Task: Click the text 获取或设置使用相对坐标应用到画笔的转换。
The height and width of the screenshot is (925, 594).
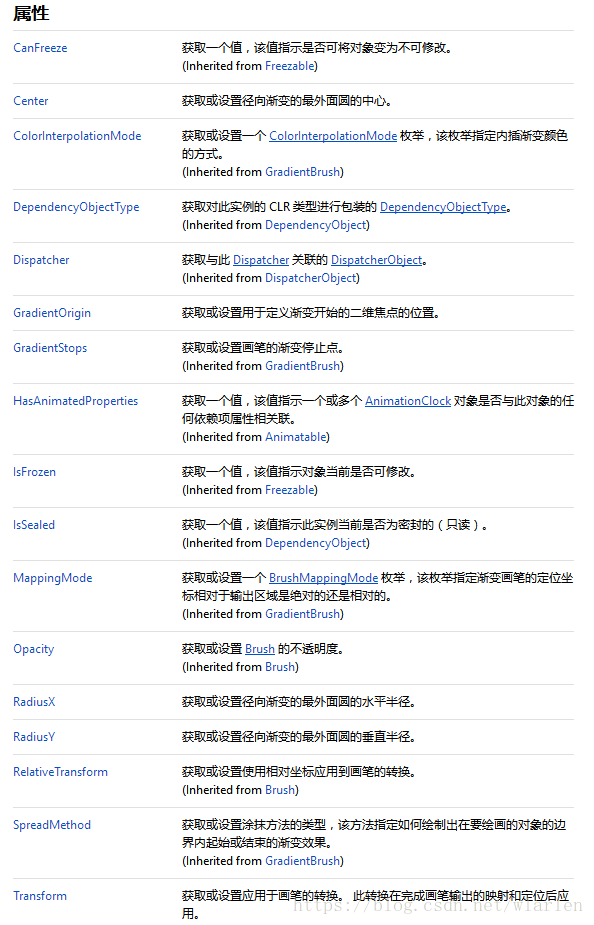Action: click(x=298, y=772)
